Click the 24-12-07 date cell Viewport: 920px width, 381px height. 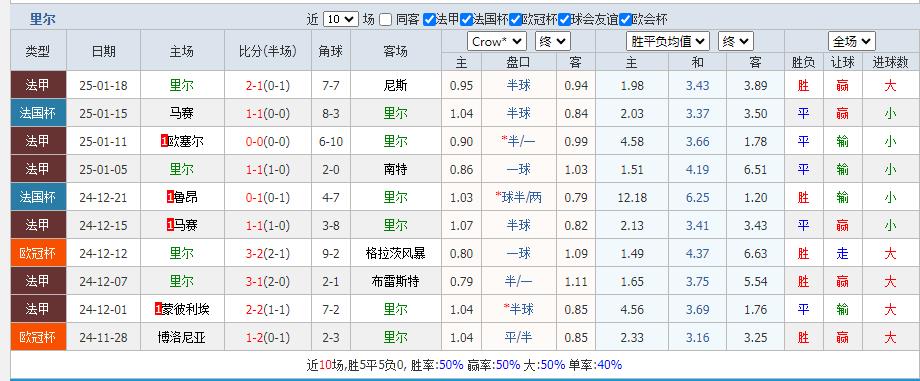click(x=104, y=281)
